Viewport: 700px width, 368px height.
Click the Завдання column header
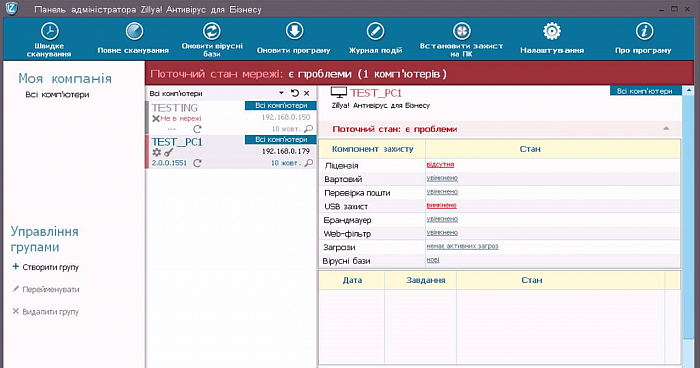point(421,280)
